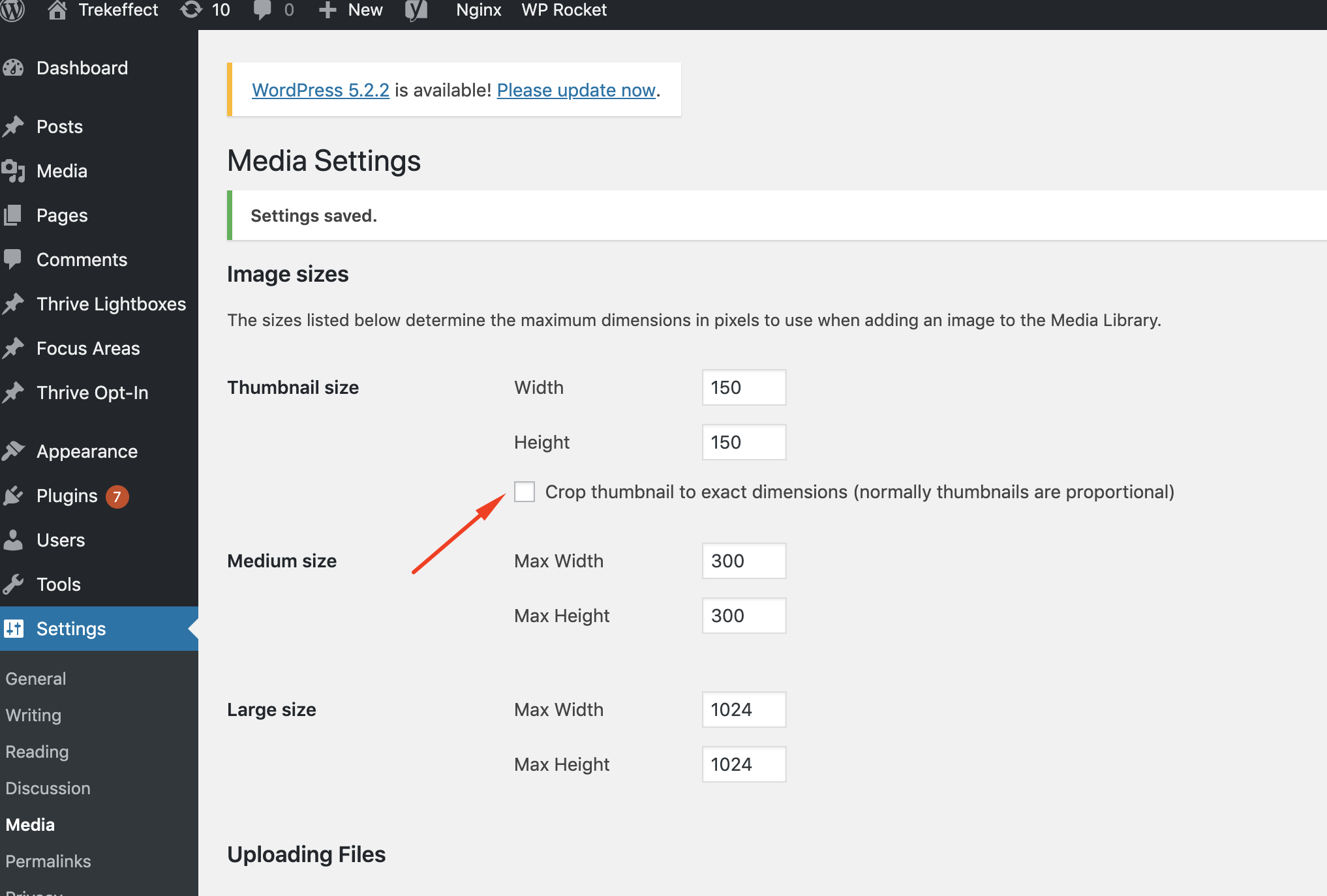The width and height of the screenshot is (1327, 896).
Task: Click the Please update now link
Action: [x=575, y=90]
